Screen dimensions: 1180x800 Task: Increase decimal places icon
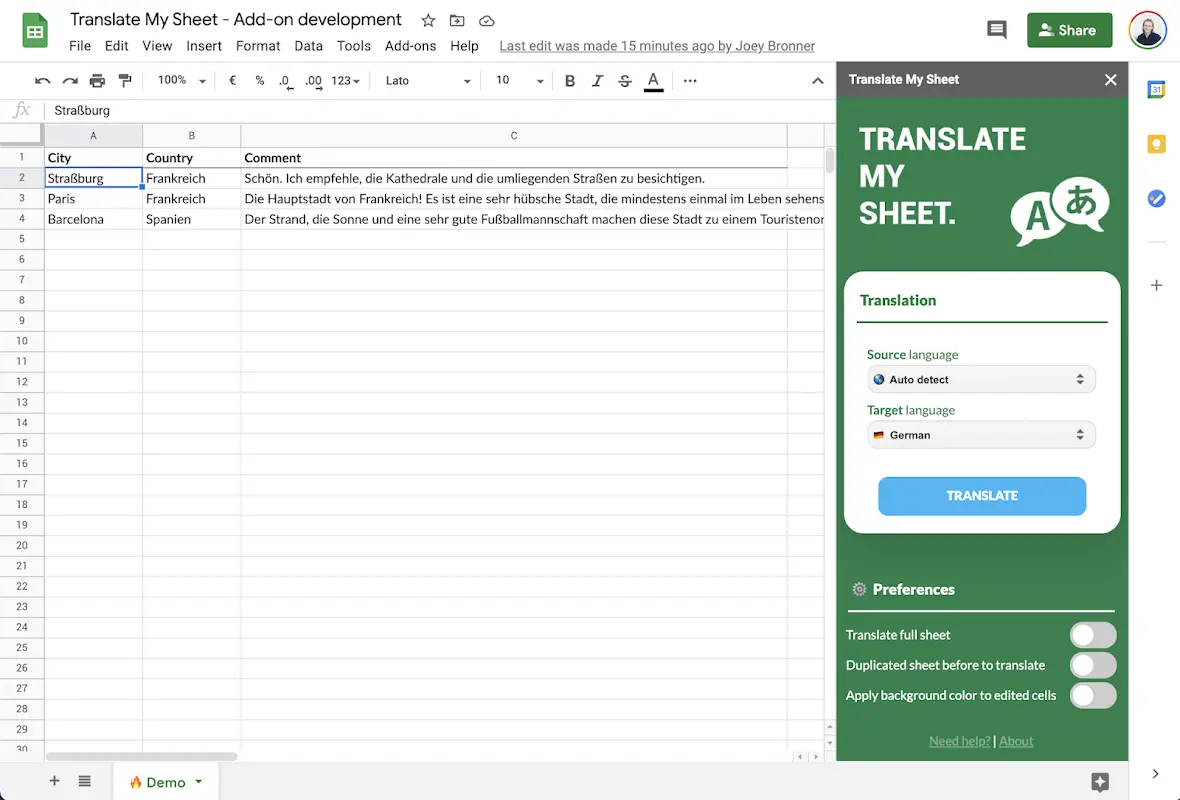pyautogui.click(x=313, y=81)
